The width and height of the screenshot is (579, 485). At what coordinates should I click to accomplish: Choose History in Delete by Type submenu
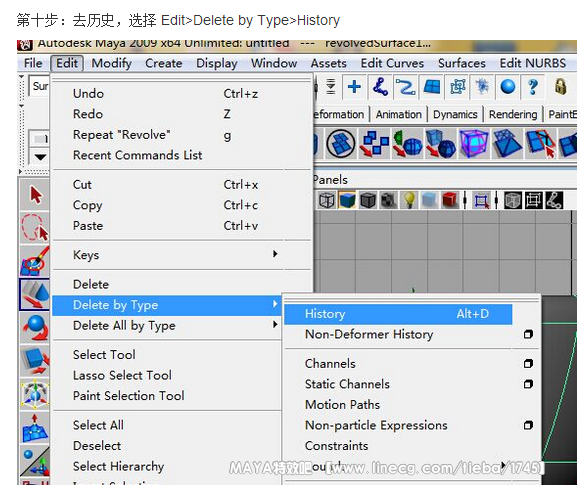(x=398, y=314)
